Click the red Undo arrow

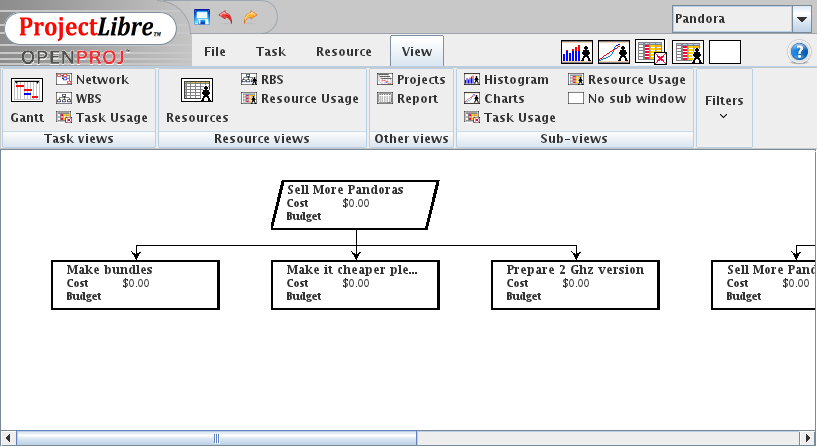click(x=225, y=17)
